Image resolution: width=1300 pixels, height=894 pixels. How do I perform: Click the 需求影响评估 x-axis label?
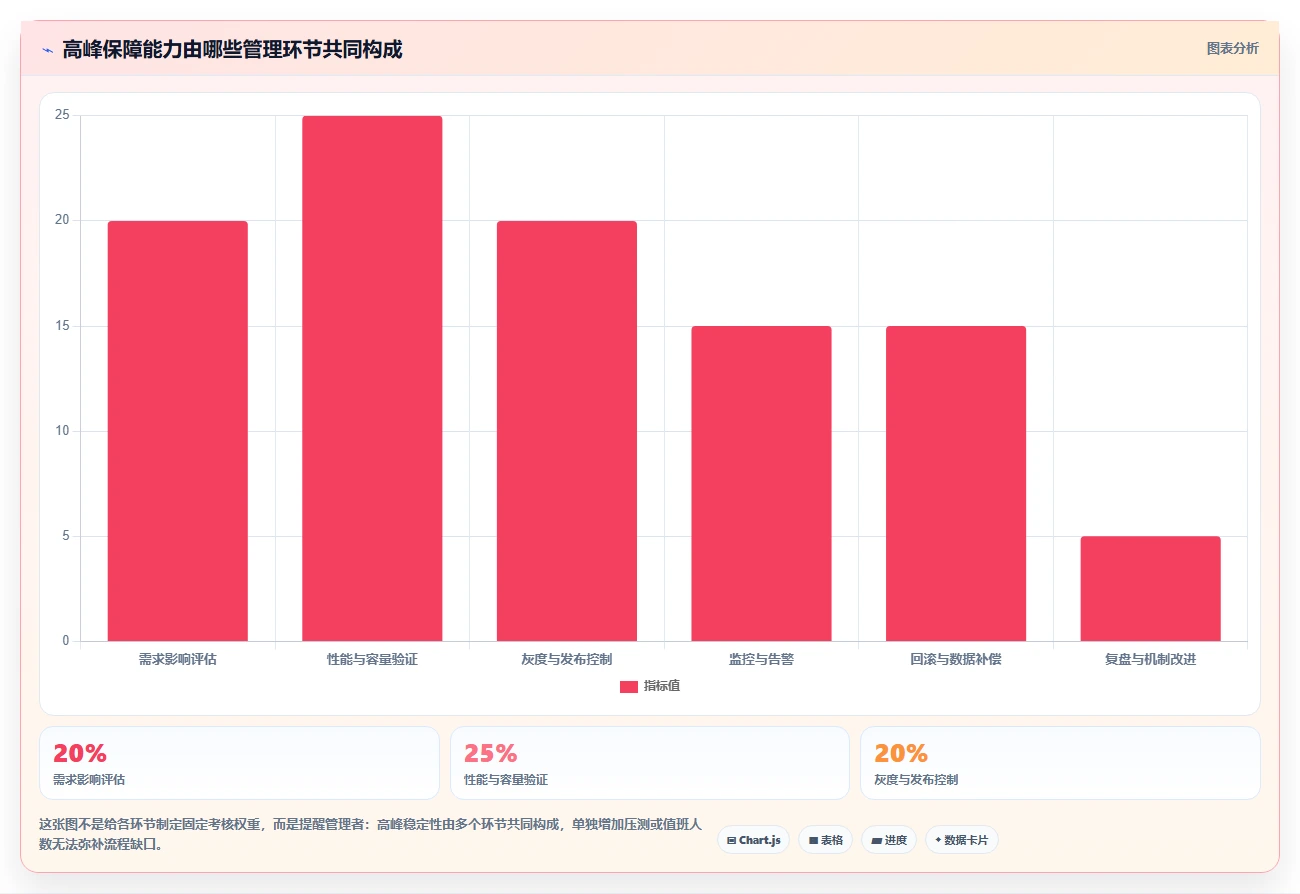tap(178, 660)
